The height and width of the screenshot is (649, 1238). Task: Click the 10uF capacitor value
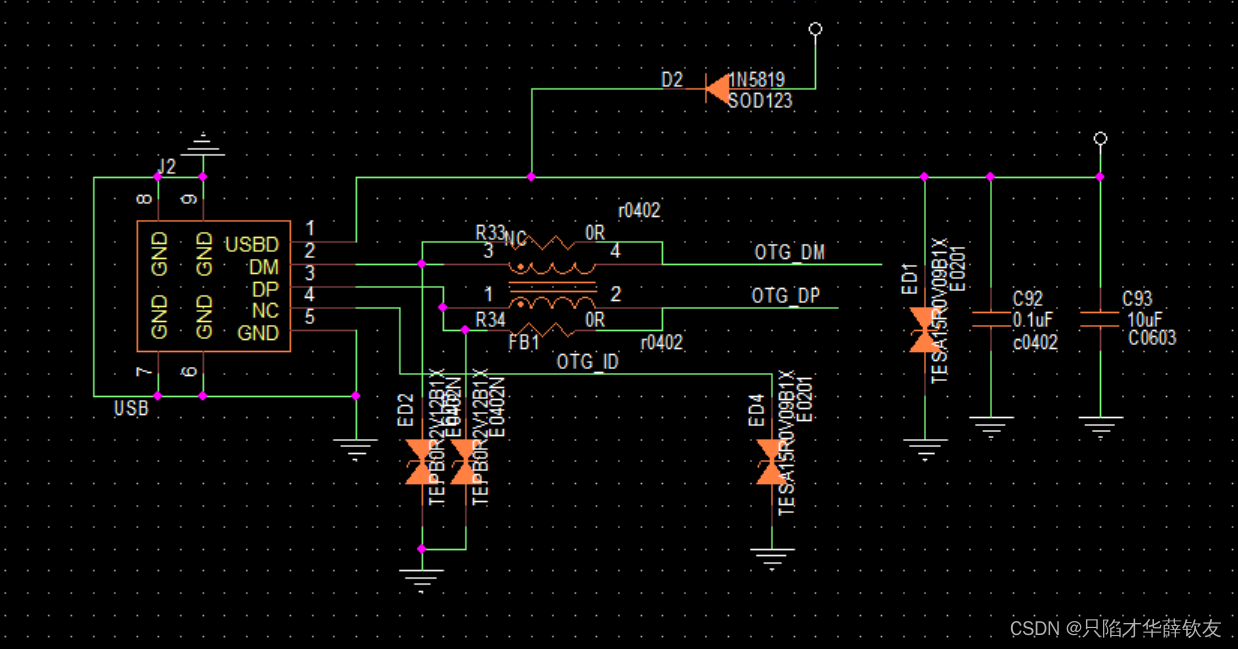coord(1146,319)
